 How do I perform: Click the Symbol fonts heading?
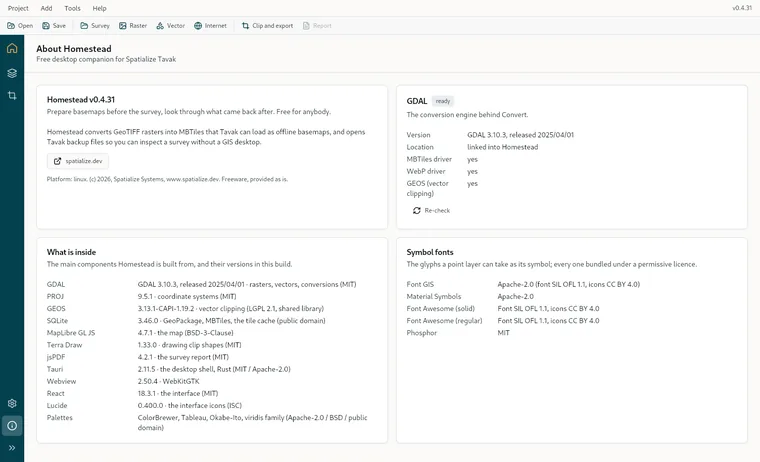[x=430, y=252]
